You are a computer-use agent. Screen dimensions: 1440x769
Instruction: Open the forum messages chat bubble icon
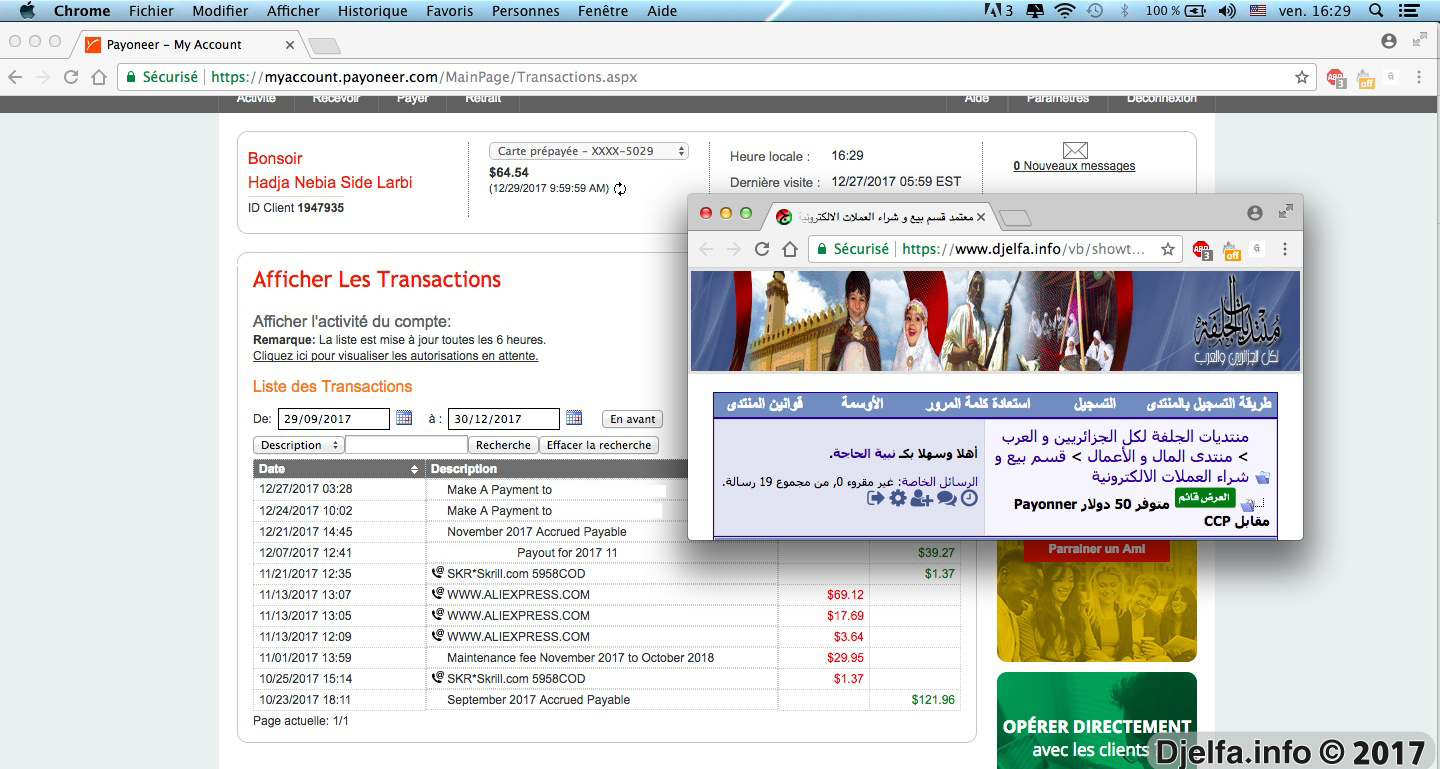[x=946, y=498]
